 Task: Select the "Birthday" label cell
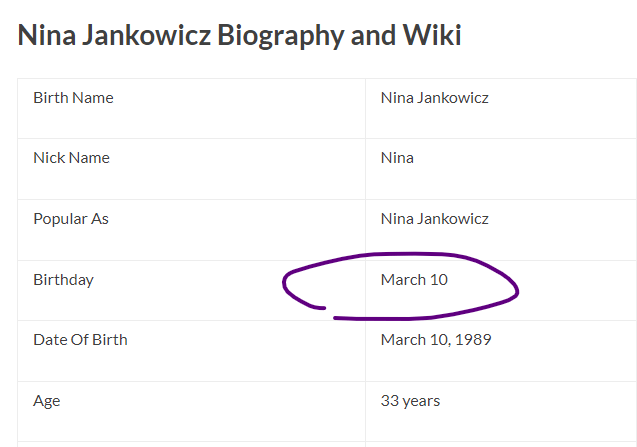(x=63, y=280)
